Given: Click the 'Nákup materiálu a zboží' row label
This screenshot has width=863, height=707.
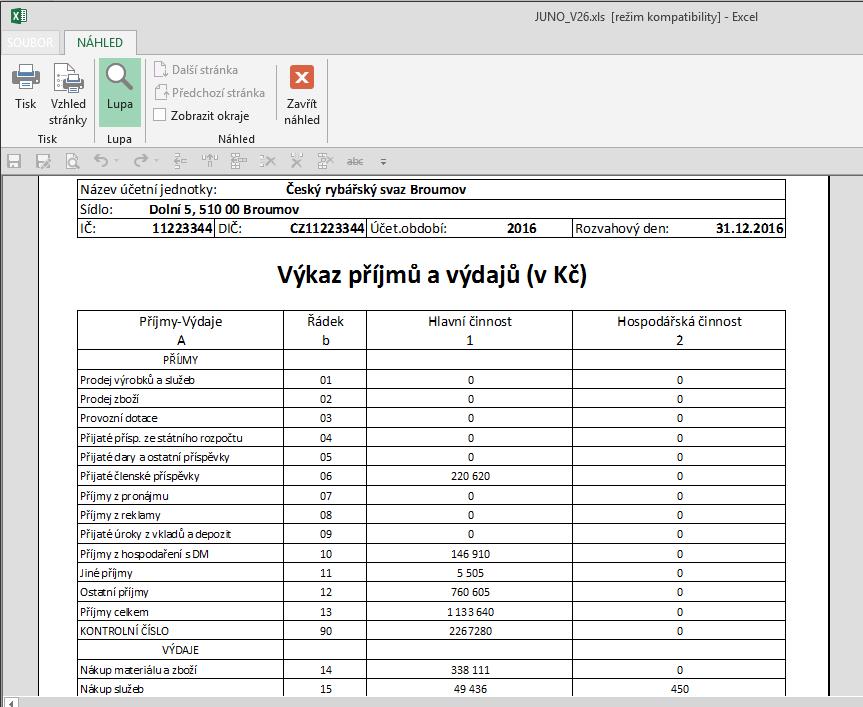Looking at the screenshot, I should click(138, 670).
